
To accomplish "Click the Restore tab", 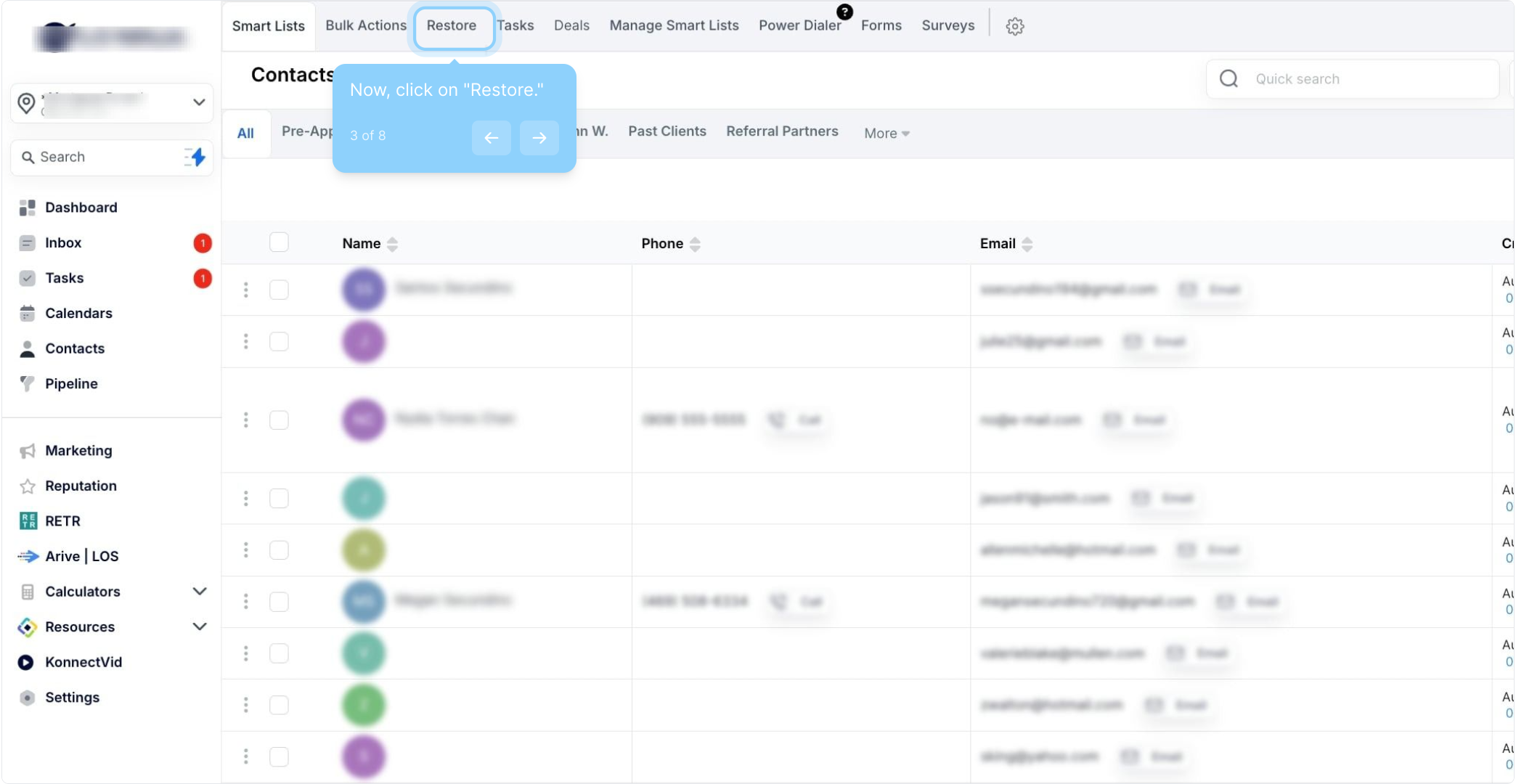I will tap(452, 26).
